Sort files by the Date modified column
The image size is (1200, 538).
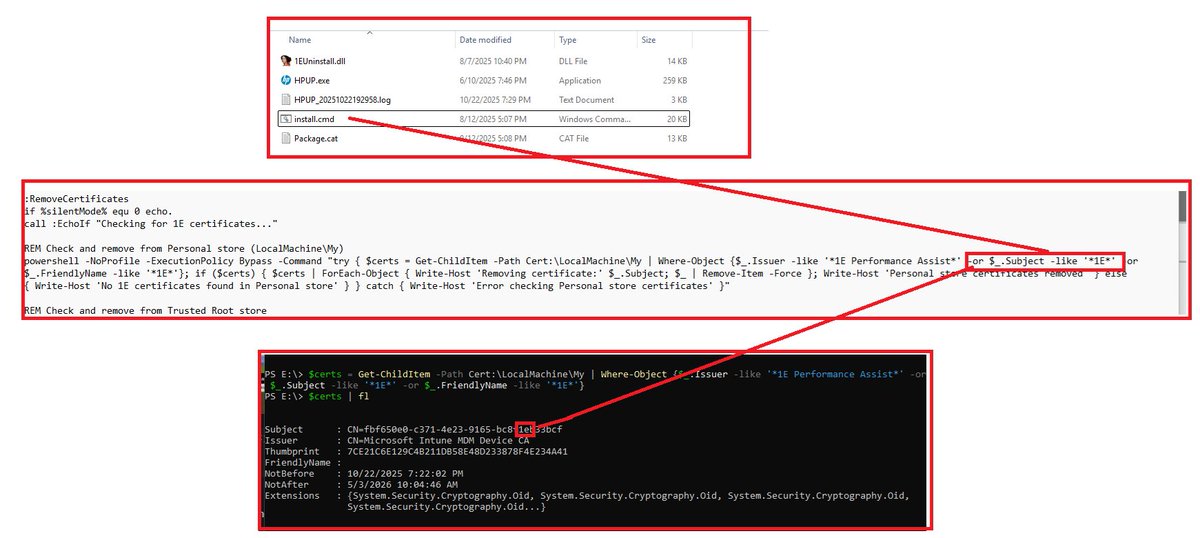pos(485,40)
